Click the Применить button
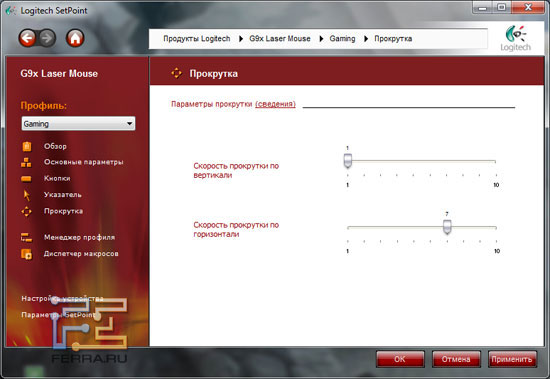 pyautogui.click(x=512, y=359)
